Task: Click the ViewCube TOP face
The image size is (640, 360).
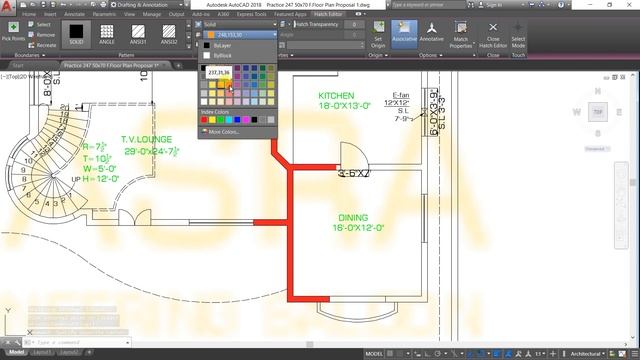Action: coord(598,112)
